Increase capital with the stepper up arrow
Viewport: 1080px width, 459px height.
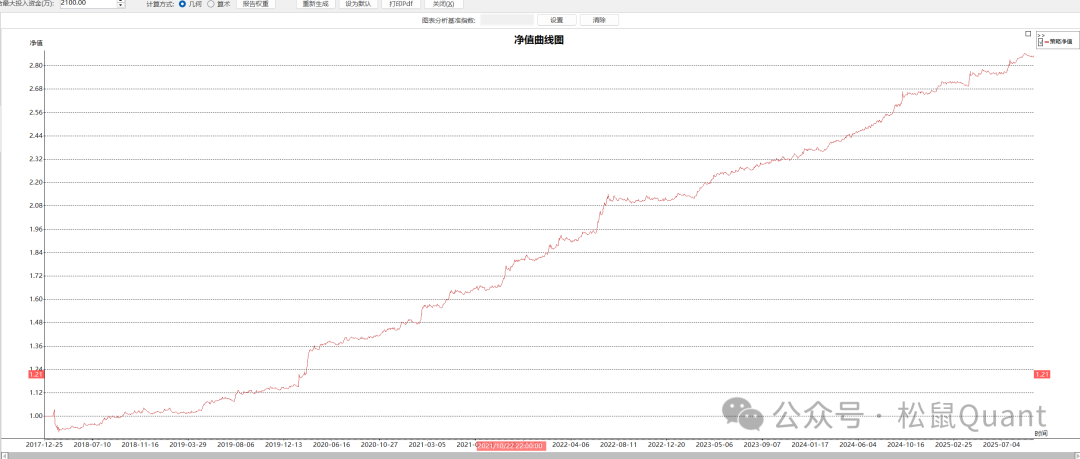pyautogui.click(x=121, y=1)
